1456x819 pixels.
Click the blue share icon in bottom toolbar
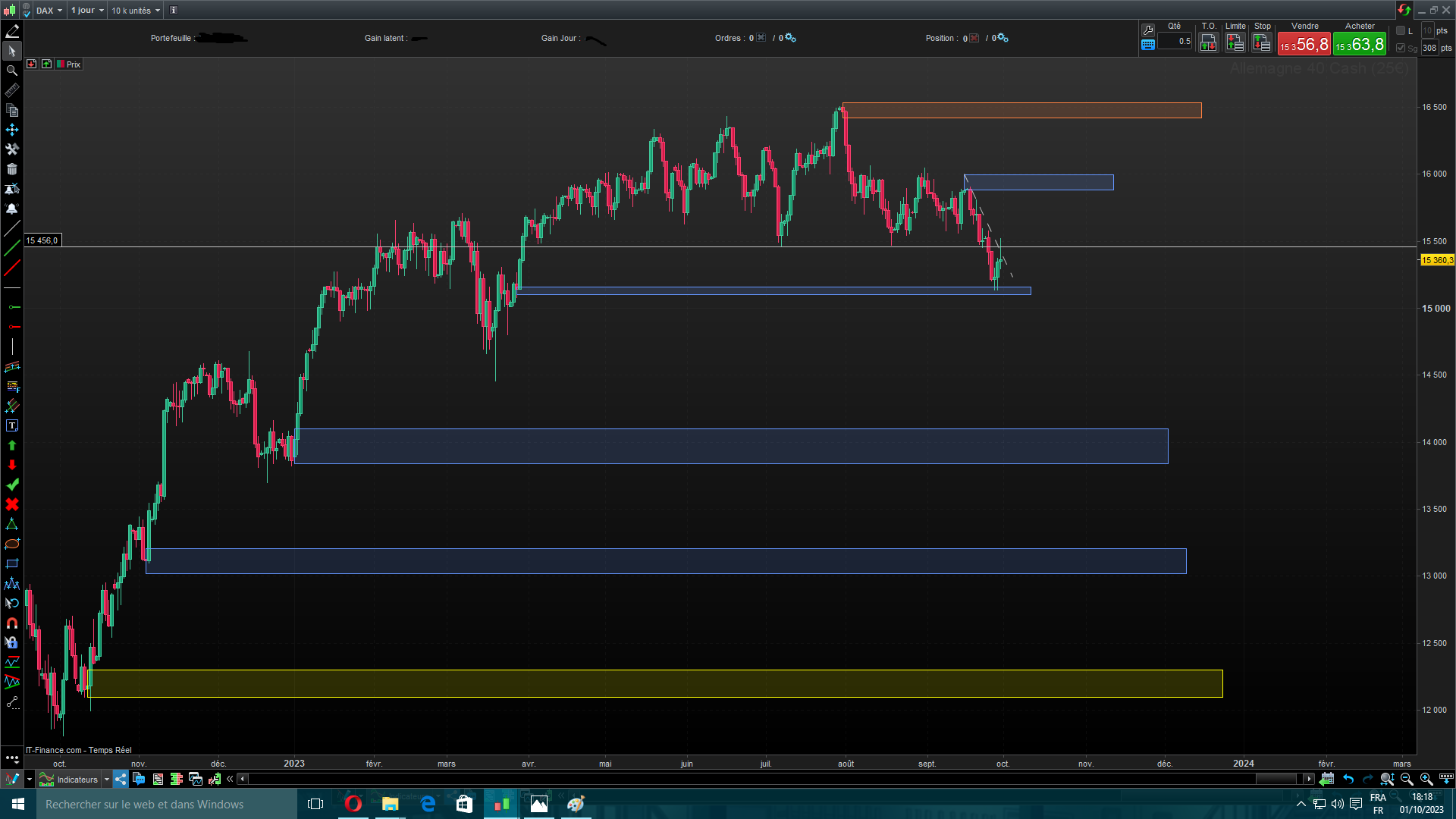click(121, 779)
